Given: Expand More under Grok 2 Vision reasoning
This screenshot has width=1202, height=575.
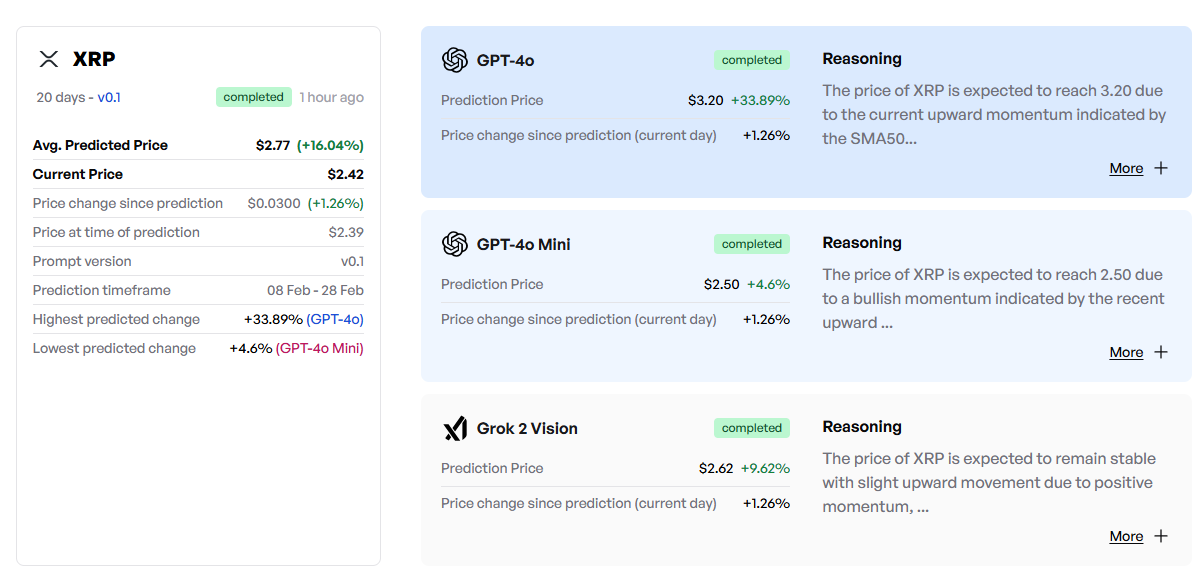Looking at the screenshot, I should pos(1126,536).
